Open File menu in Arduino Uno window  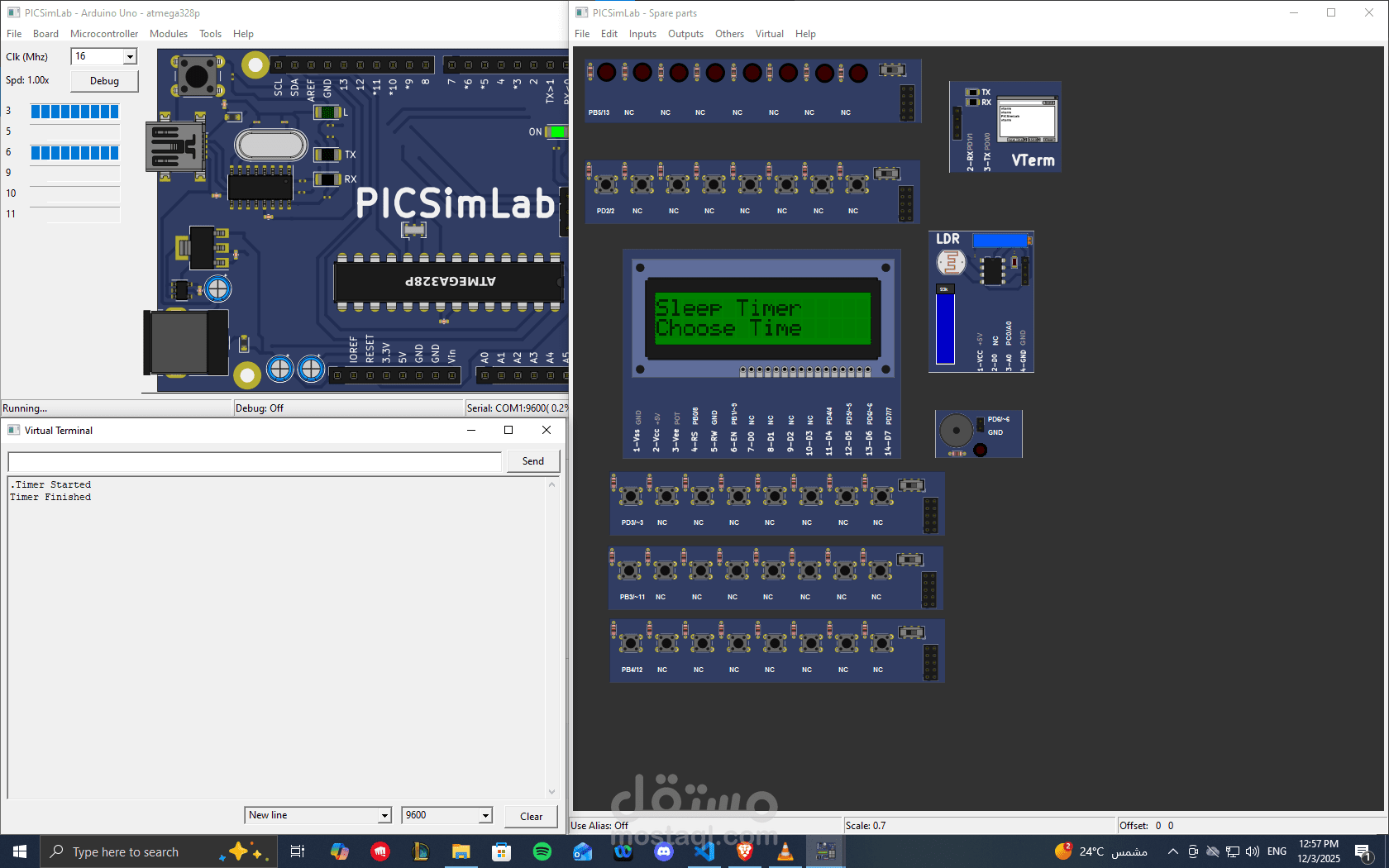(x=14, y=34)
